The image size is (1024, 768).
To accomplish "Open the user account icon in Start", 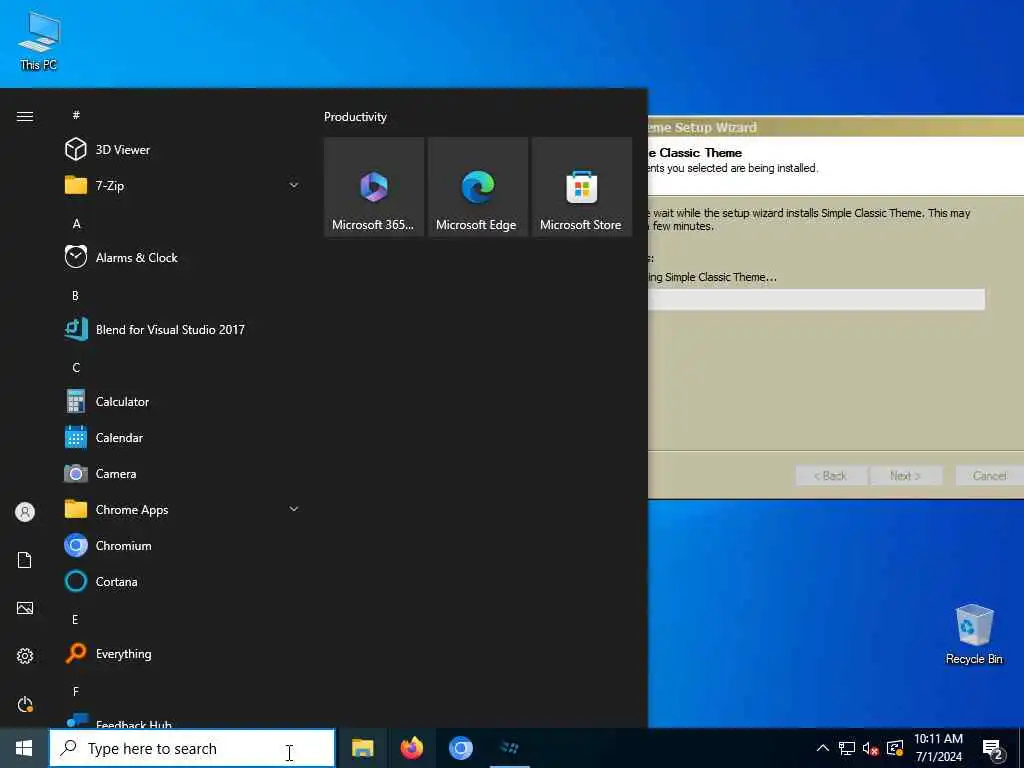I will [25, 512].
